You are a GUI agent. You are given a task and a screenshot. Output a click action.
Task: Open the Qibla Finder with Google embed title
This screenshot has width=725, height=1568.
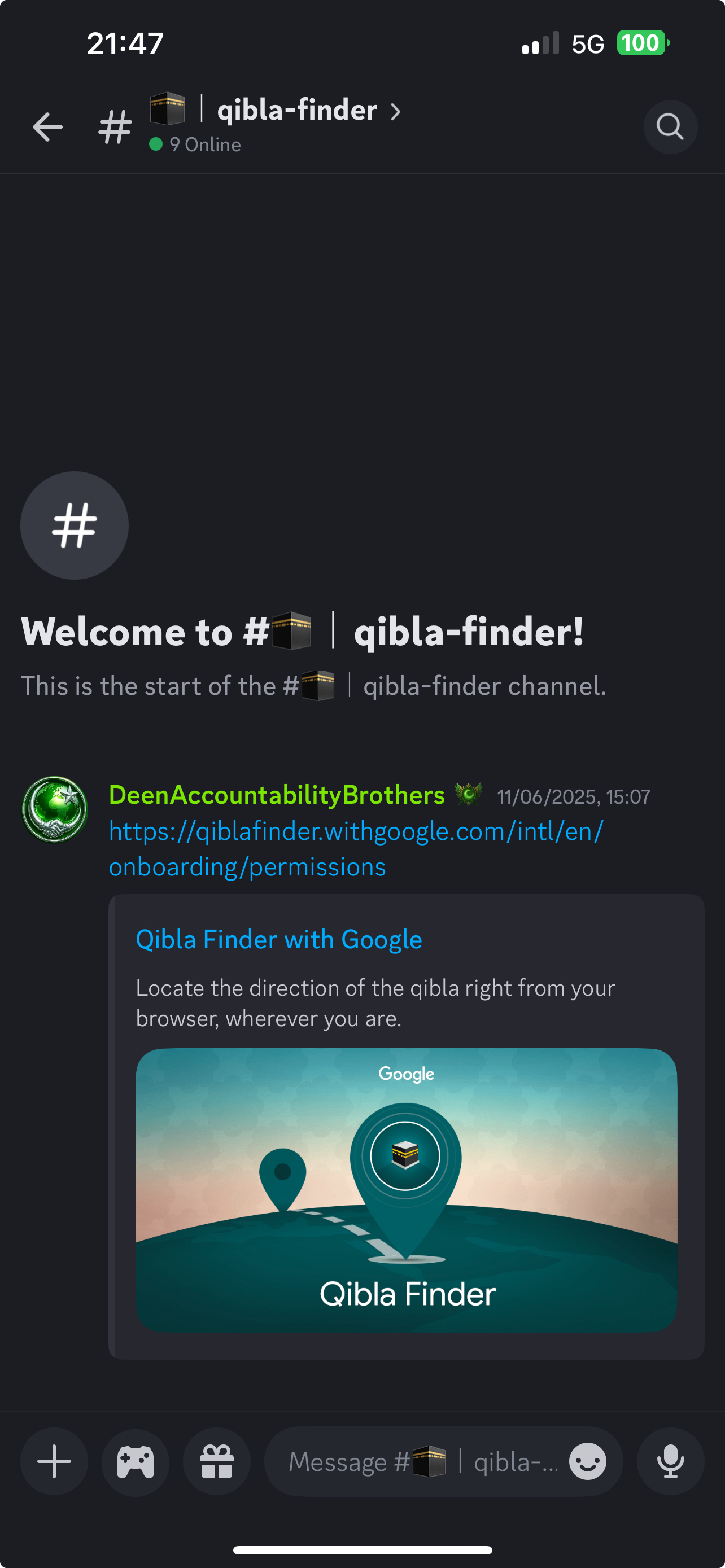[x=279, y=939]
